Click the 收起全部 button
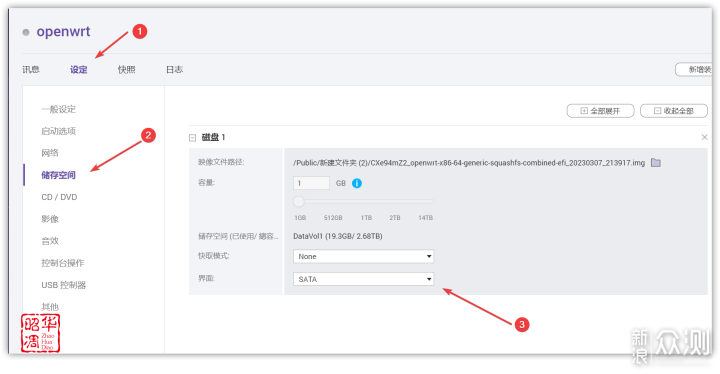The height and width of the screenshot is (374, 720). pyautogui.click(x=674, y=111)
